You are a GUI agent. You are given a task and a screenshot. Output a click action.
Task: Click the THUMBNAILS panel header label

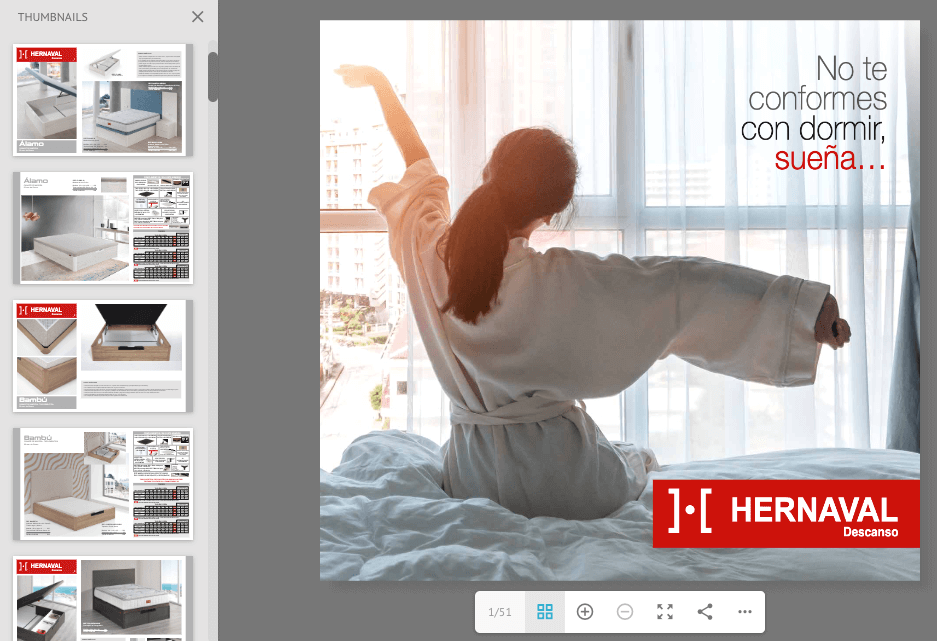pyautogui.click(x=52, y=17)
